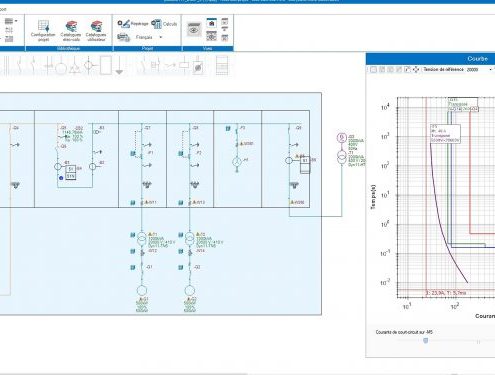Image resolution: width=495 pixels, height=375 pixels.
Task: Click the short-circuit current slider handle
Action: pyautogui.click(x=426, y=340)
